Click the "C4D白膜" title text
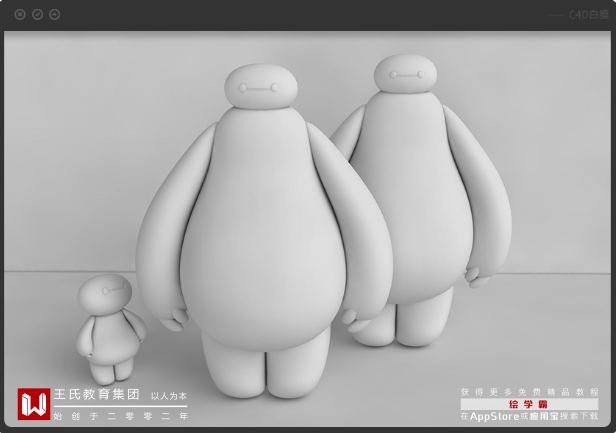This screenshot has width=616, height=433. click(x=588, y=15)
